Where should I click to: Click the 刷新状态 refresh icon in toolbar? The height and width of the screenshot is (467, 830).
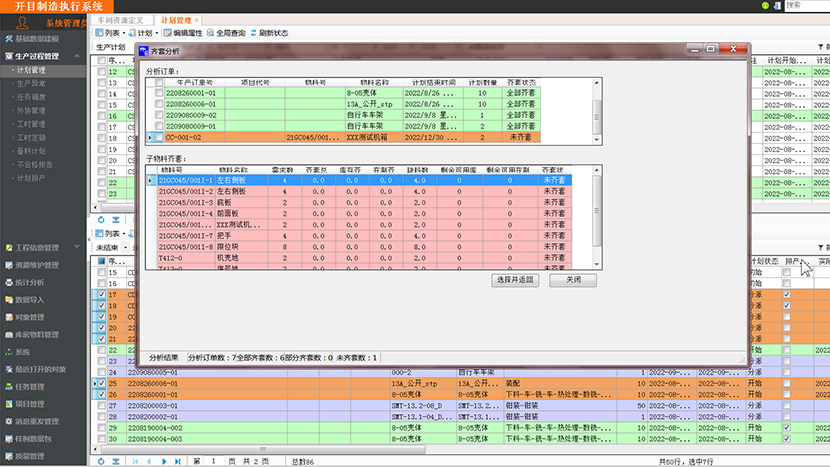(x=255, y=33)
